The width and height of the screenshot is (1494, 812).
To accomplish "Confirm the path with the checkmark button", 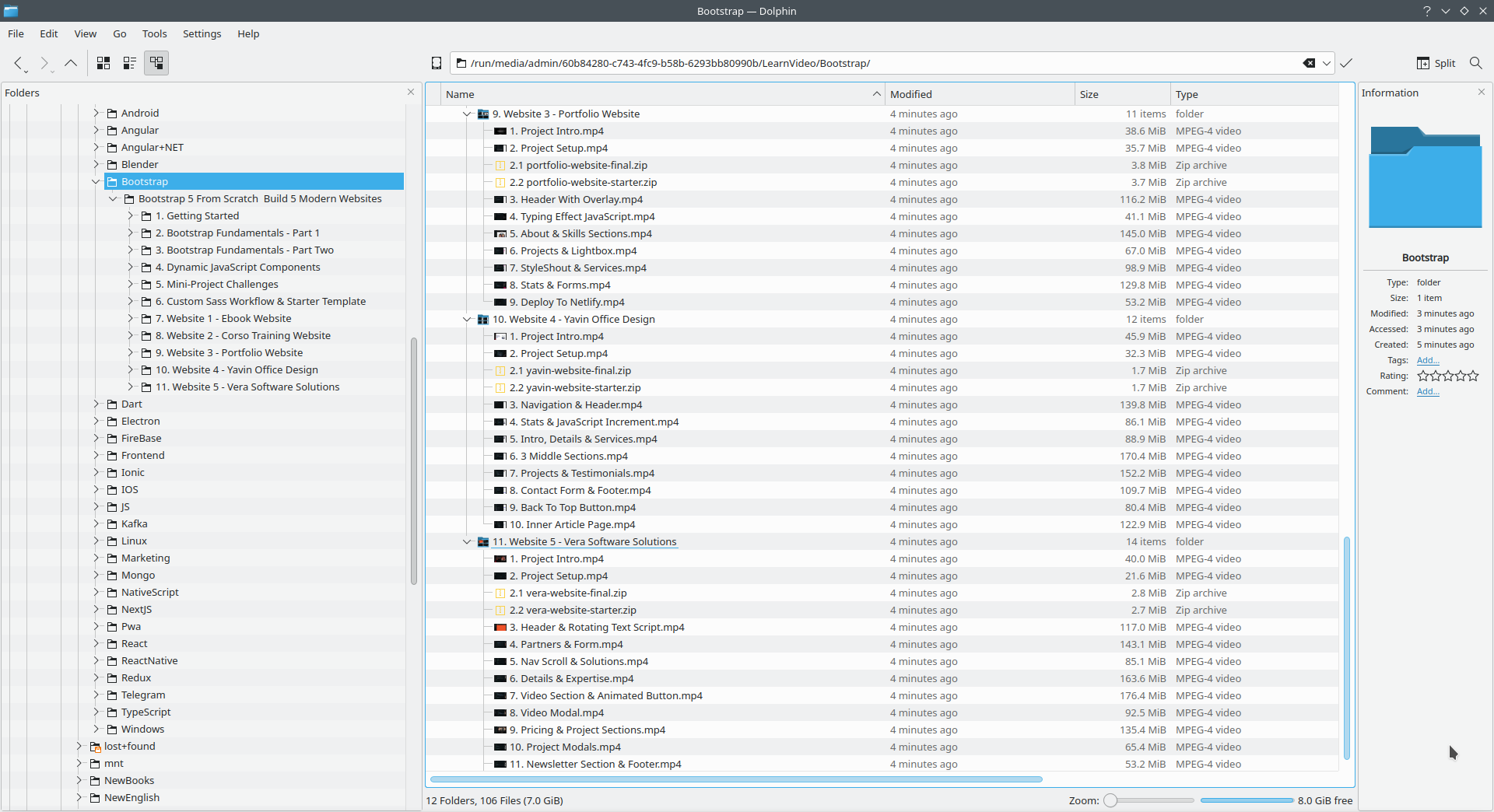I will pos(1347,63).
